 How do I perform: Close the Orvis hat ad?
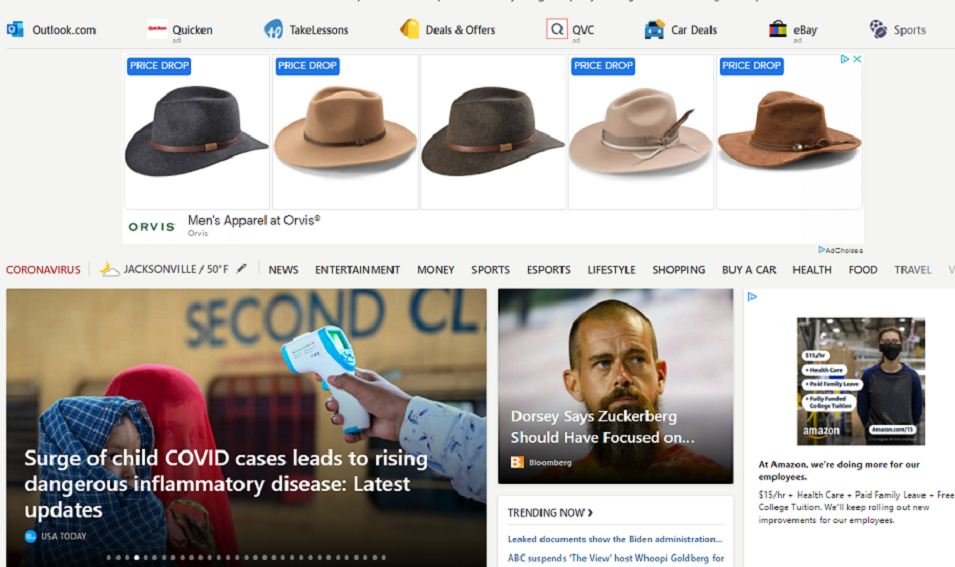point(857,59)
